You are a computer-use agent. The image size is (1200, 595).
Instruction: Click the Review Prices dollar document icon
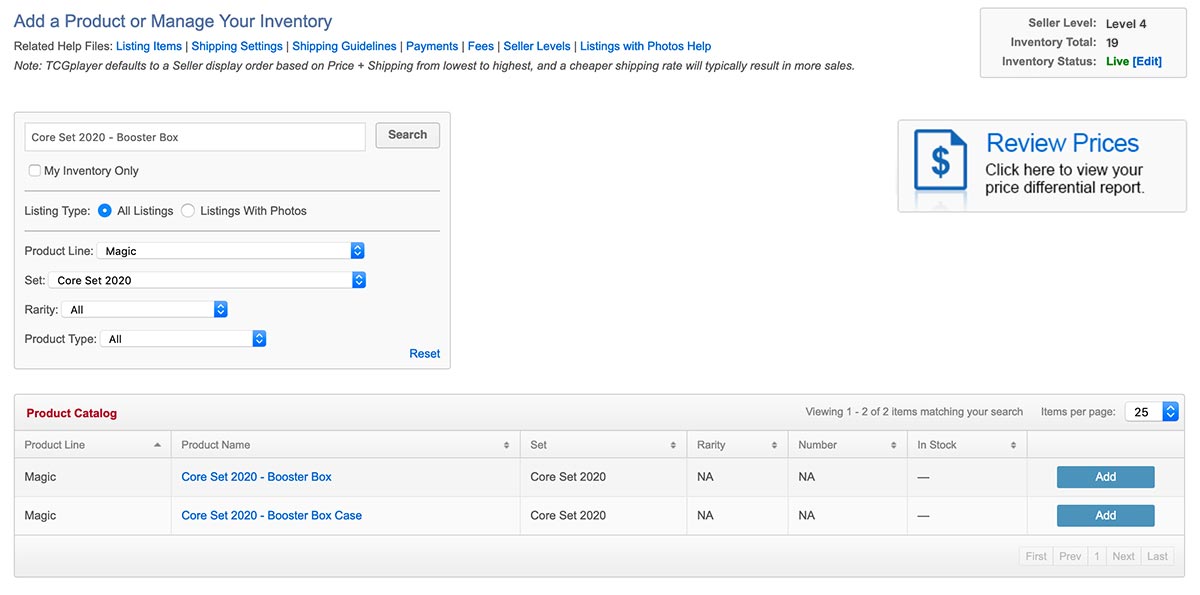tap(940, 164)
